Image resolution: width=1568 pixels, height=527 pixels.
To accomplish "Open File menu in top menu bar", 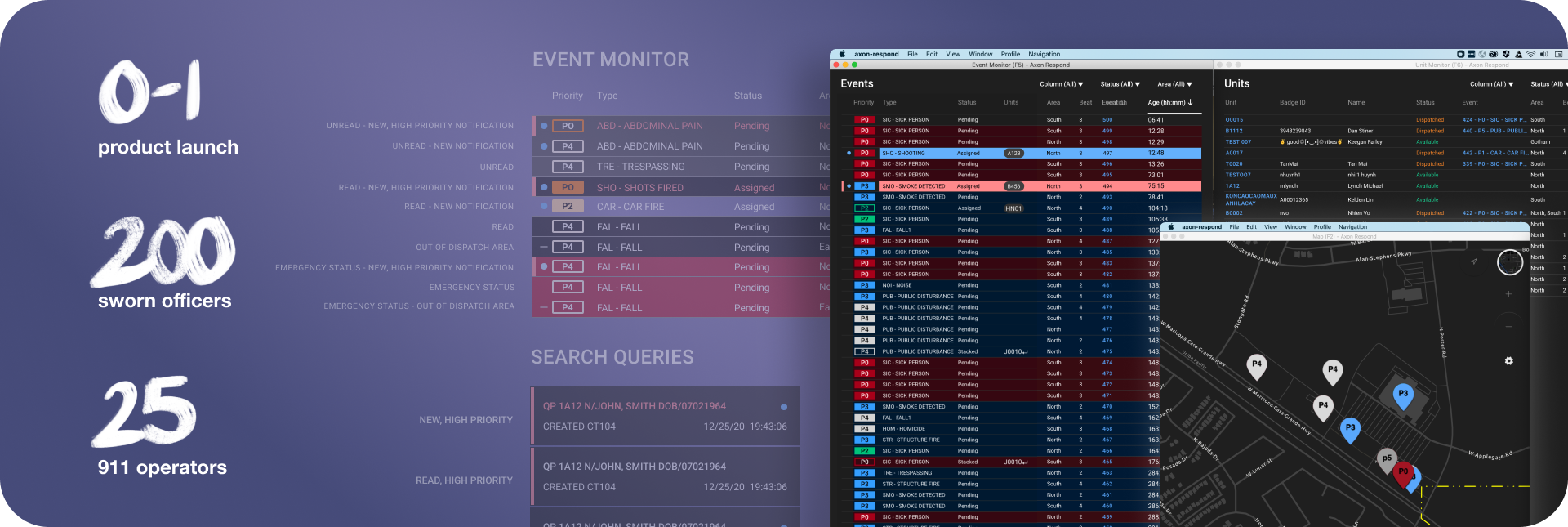I will tap(912, 54).
